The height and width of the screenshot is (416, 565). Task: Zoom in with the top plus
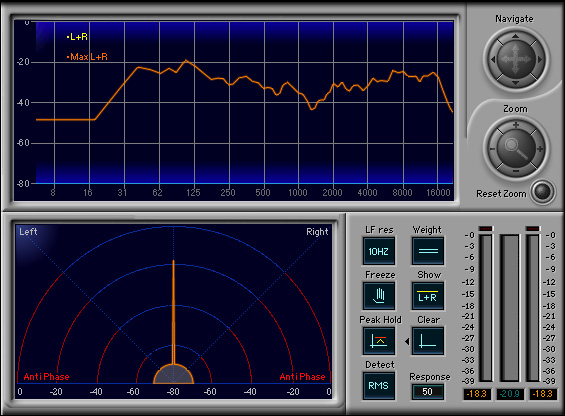(x=516, y=125)
